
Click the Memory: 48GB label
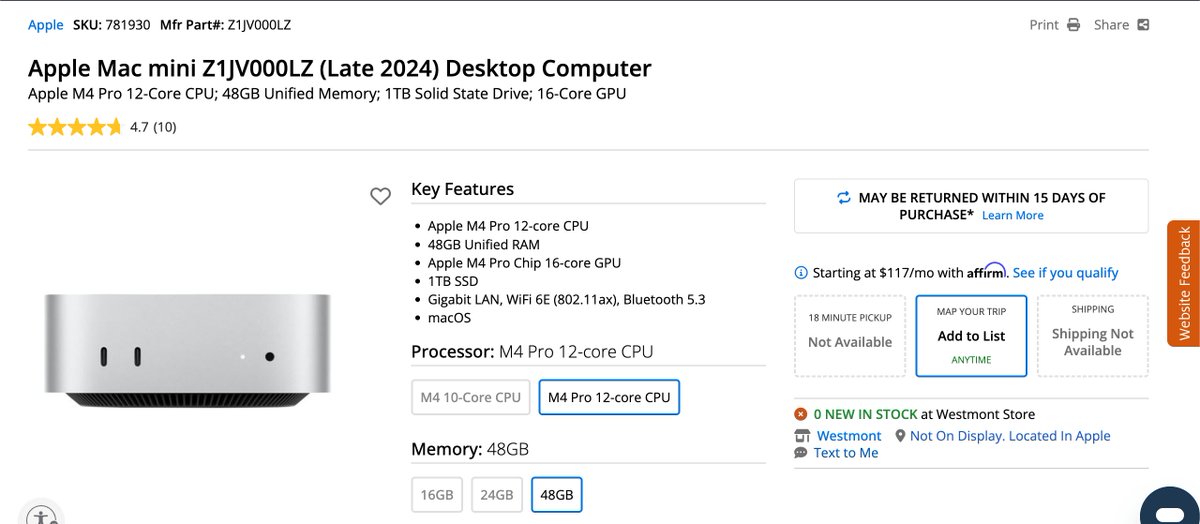tap(470, 449)
